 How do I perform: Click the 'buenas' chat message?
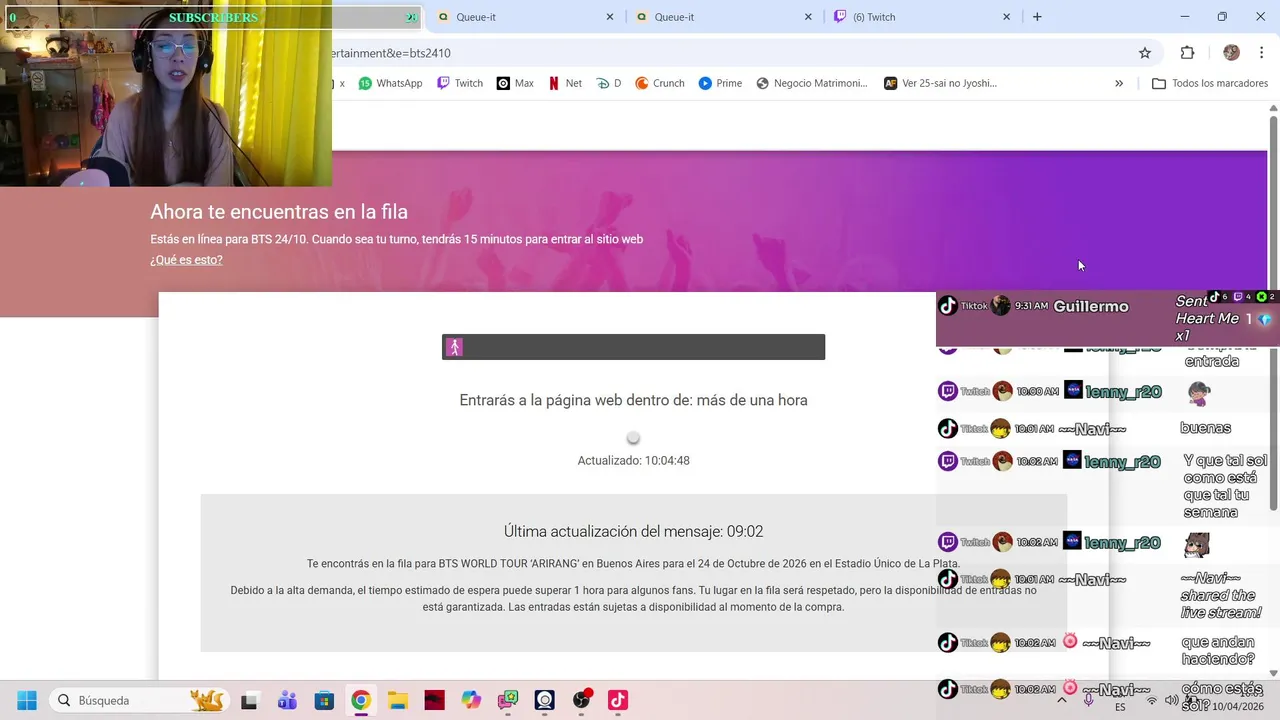click(1205, 428)
